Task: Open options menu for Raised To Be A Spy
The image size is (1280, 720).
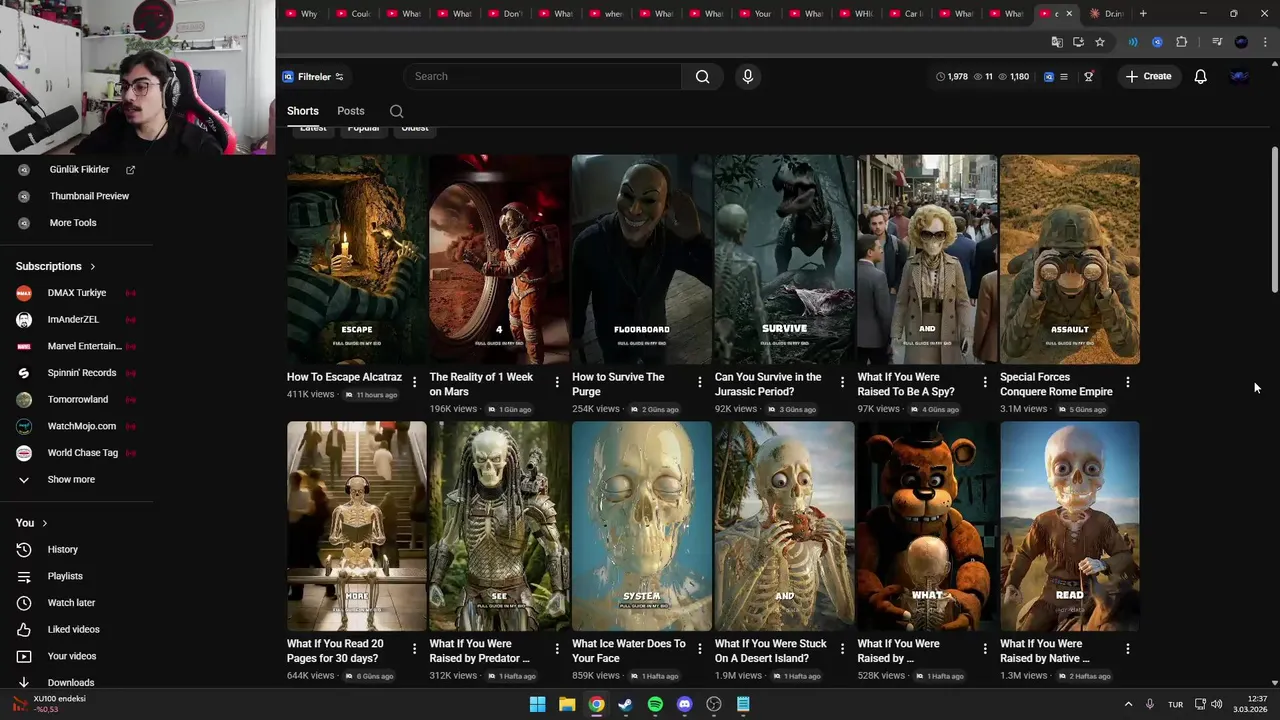Action: pos(985,383)
